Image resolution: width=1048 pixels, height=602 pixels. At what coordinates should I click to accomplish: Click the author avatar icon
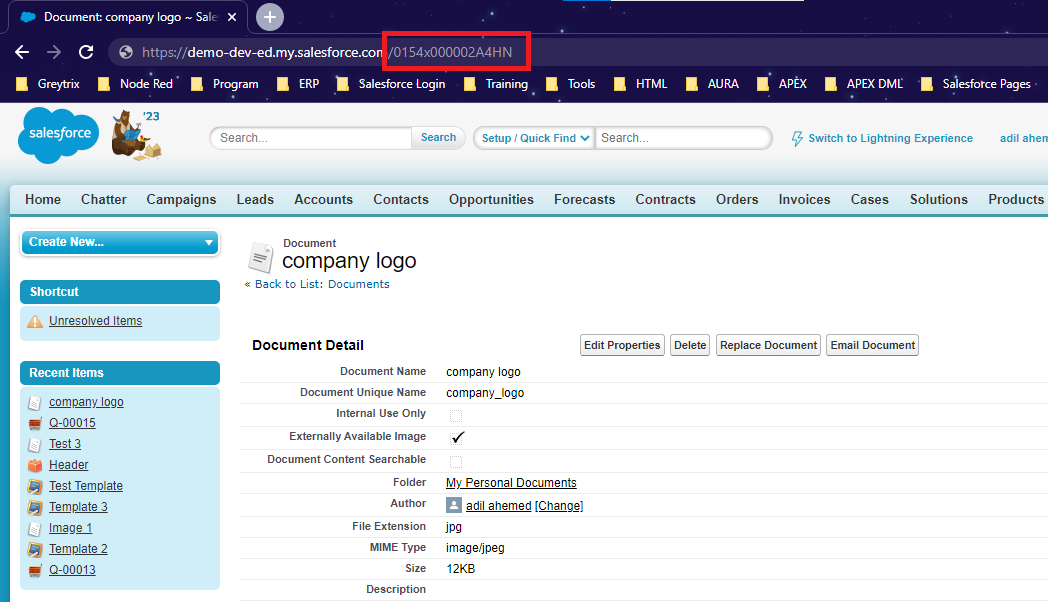tap(454, 505)
